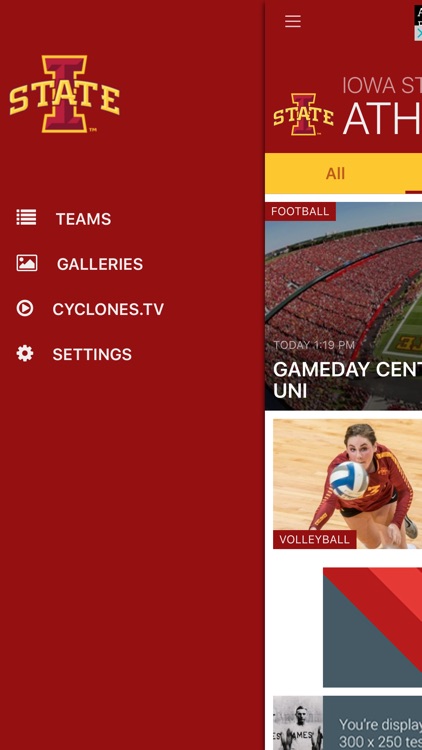
Task: Tap the FOOTBALL category tag
Action: 300,211
